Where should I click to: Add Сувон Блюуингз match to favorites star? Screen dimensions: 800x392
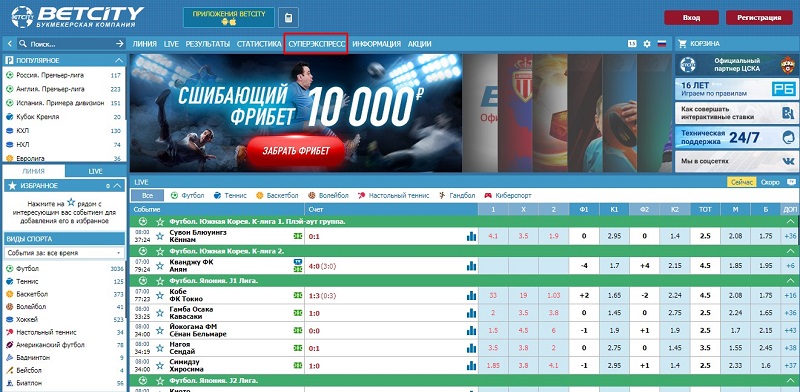click(160, 236)
